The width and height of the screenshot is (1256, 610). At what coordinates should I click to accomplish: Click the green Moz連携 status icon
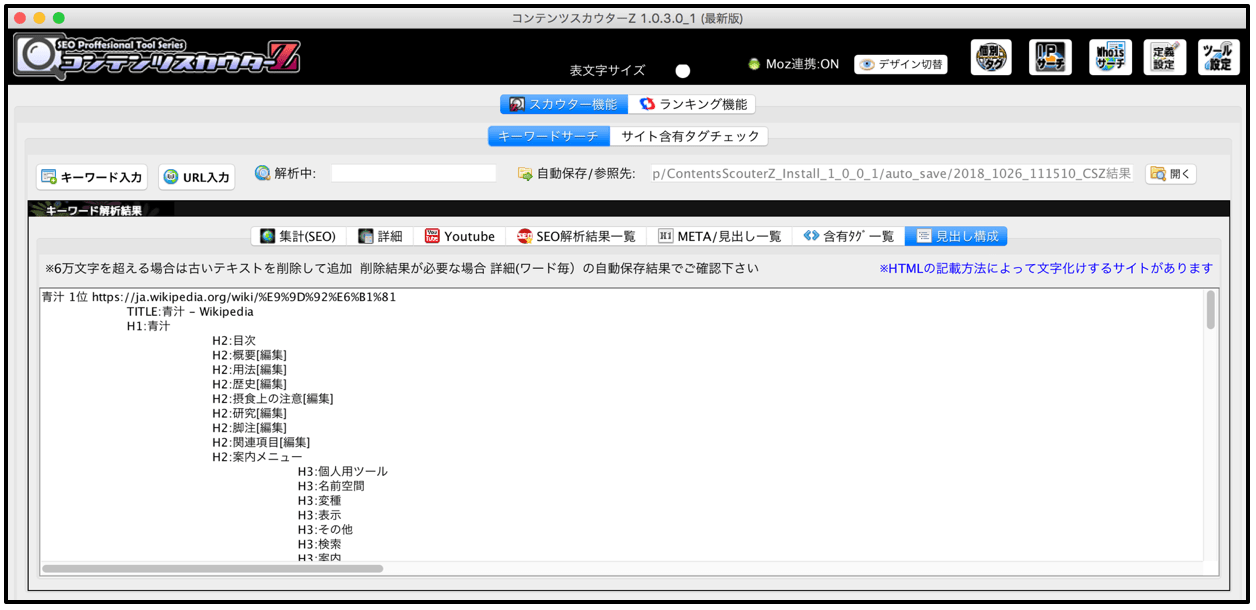(x=754, y=64)
